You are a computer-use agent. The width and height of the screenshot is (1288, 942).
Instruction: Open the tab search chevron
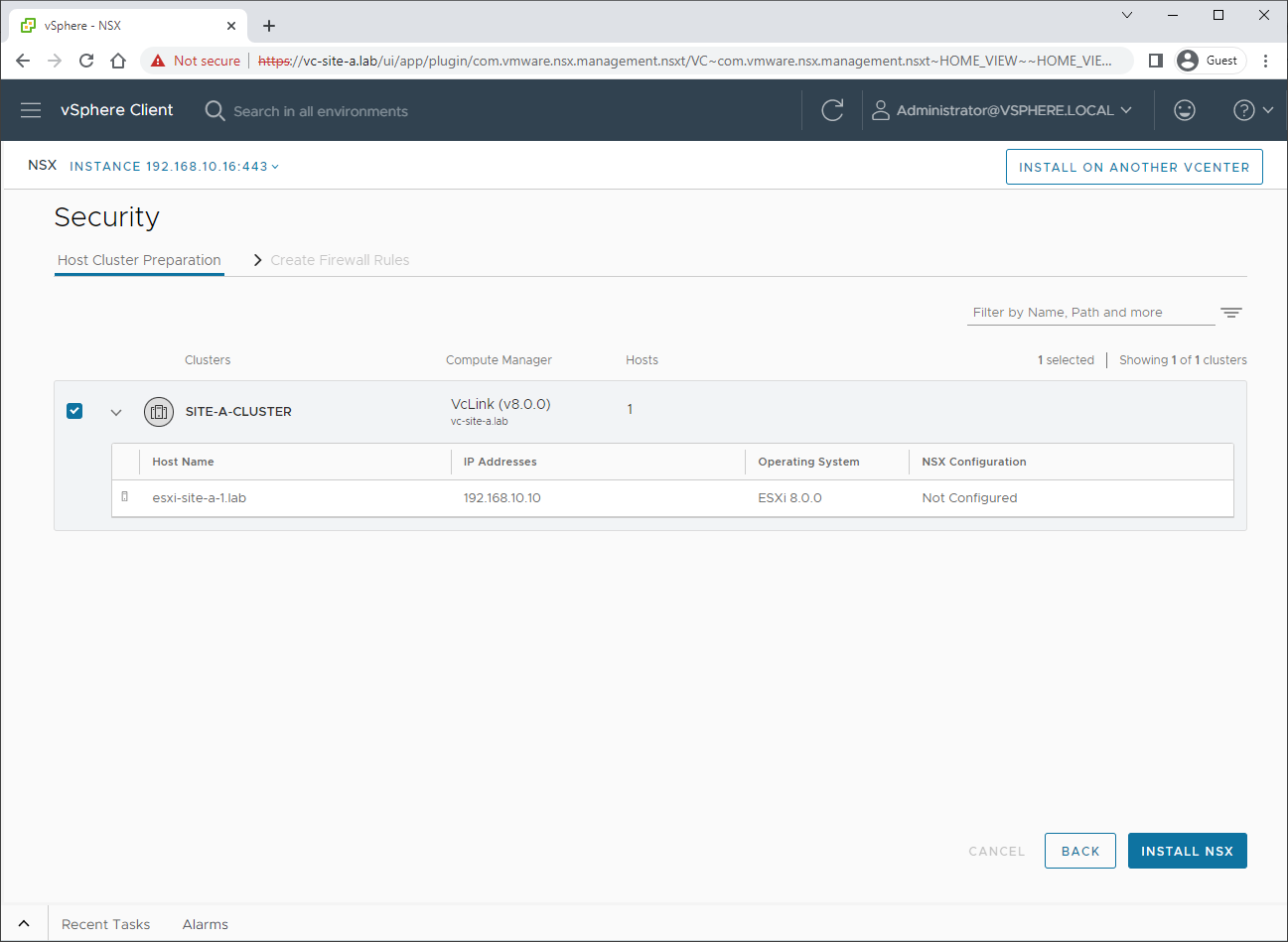pyautogui.click(x=1127, y=15)
